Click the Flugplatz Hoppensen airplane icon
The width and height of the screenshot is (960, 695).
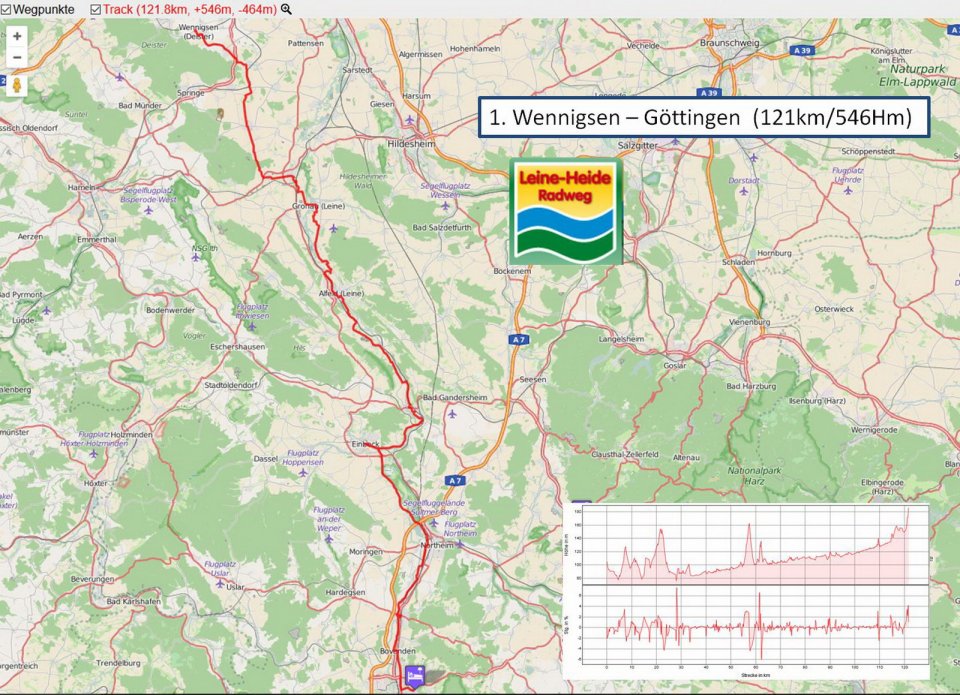(303, 473)
